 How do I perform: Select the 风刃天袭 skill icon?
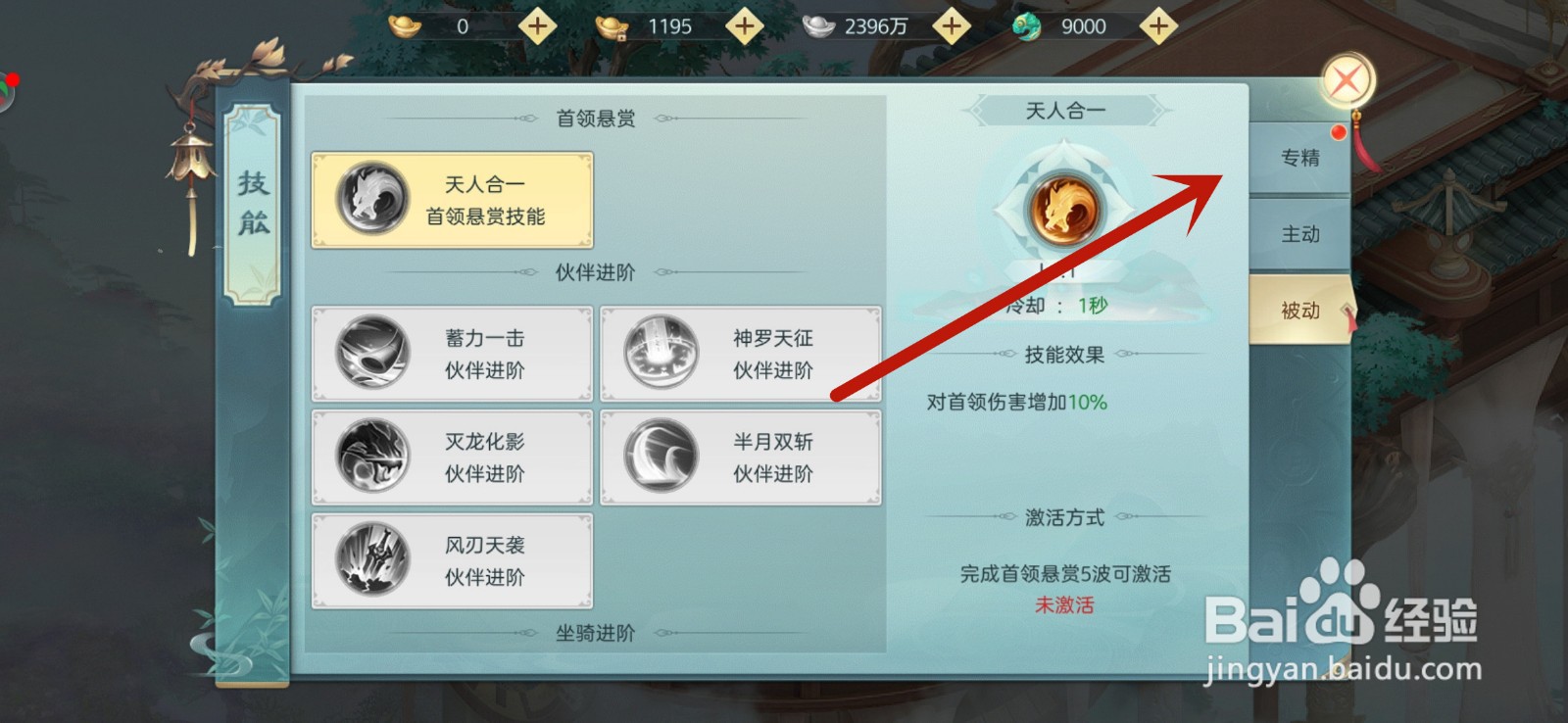pos(371,560)
